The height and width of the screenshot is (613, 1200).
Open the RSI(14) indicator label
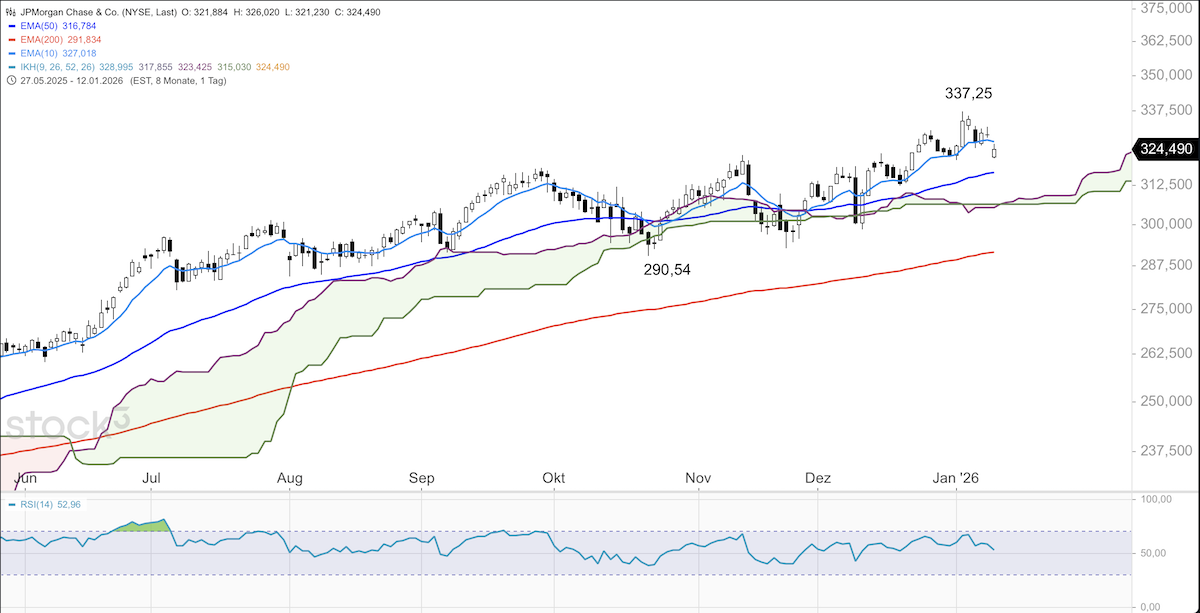click(x=38, y=504)
